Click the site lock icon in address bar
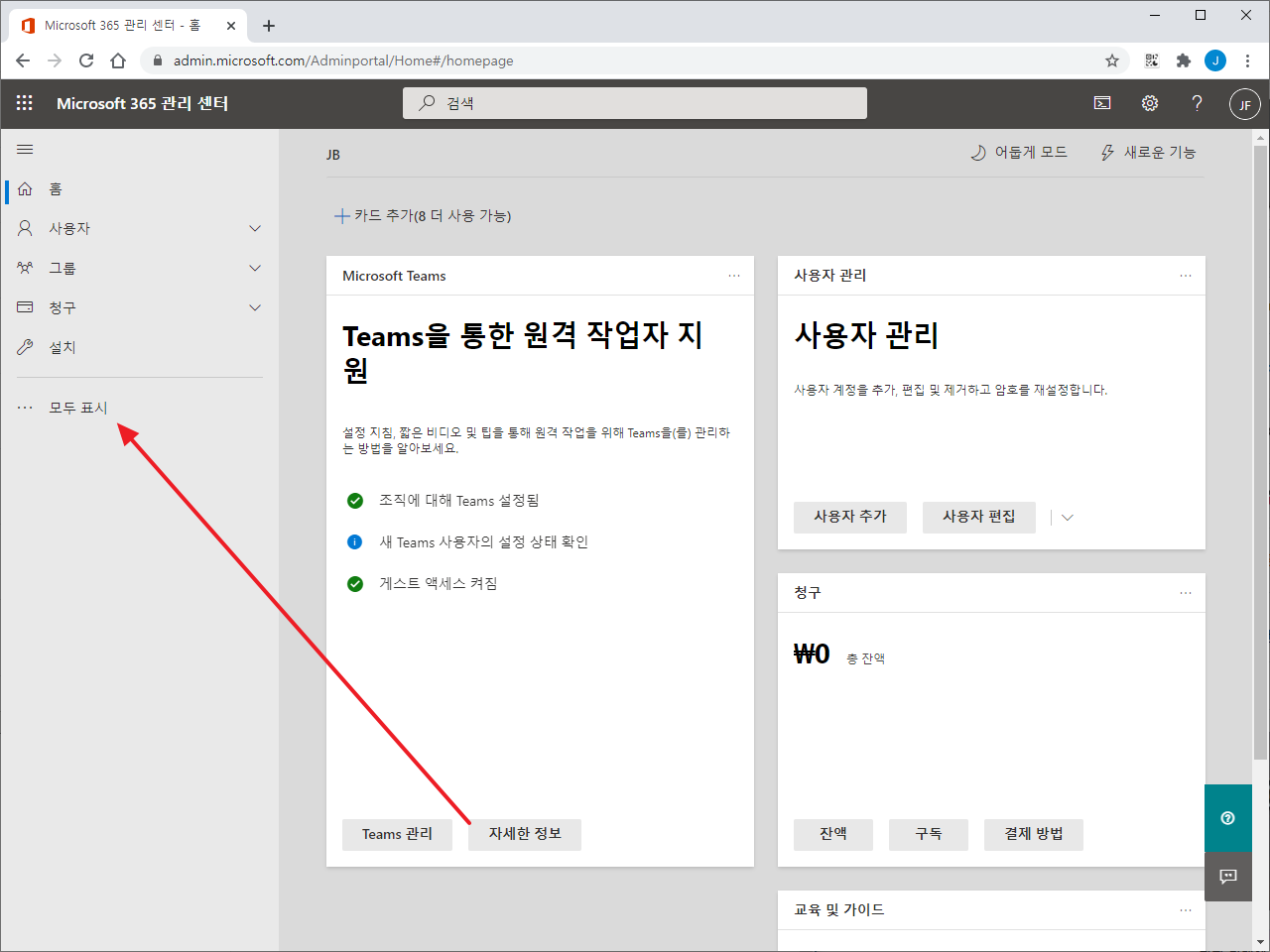The width and height of the screenshot is (1270, 952). 157,60
